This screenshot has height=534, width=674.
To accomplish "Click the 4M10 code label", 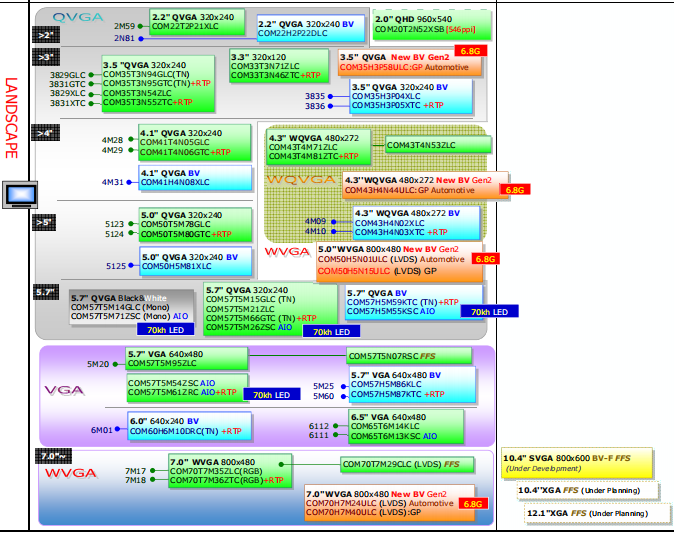I will [x=316, y=231].
